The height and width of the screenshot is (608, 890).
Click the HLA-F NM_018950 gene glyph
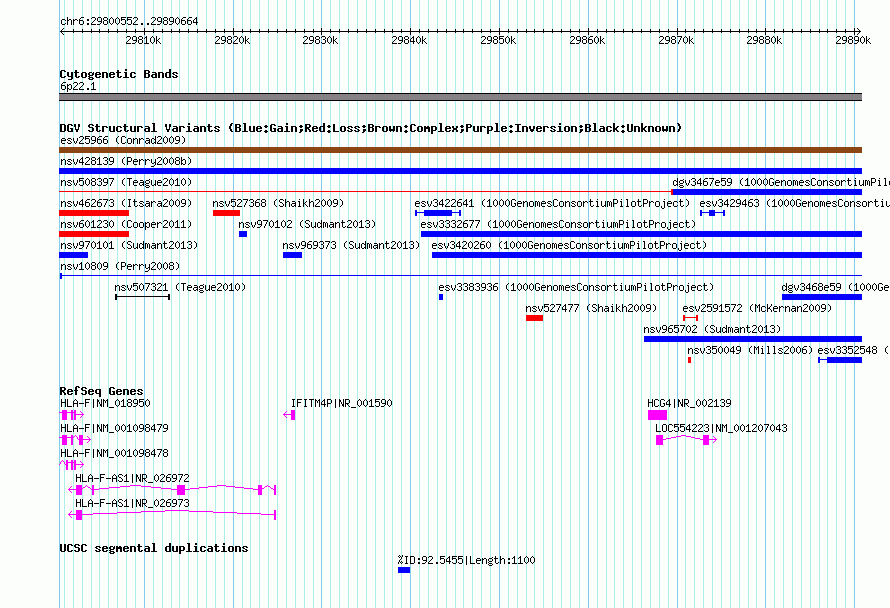point(72,415)
